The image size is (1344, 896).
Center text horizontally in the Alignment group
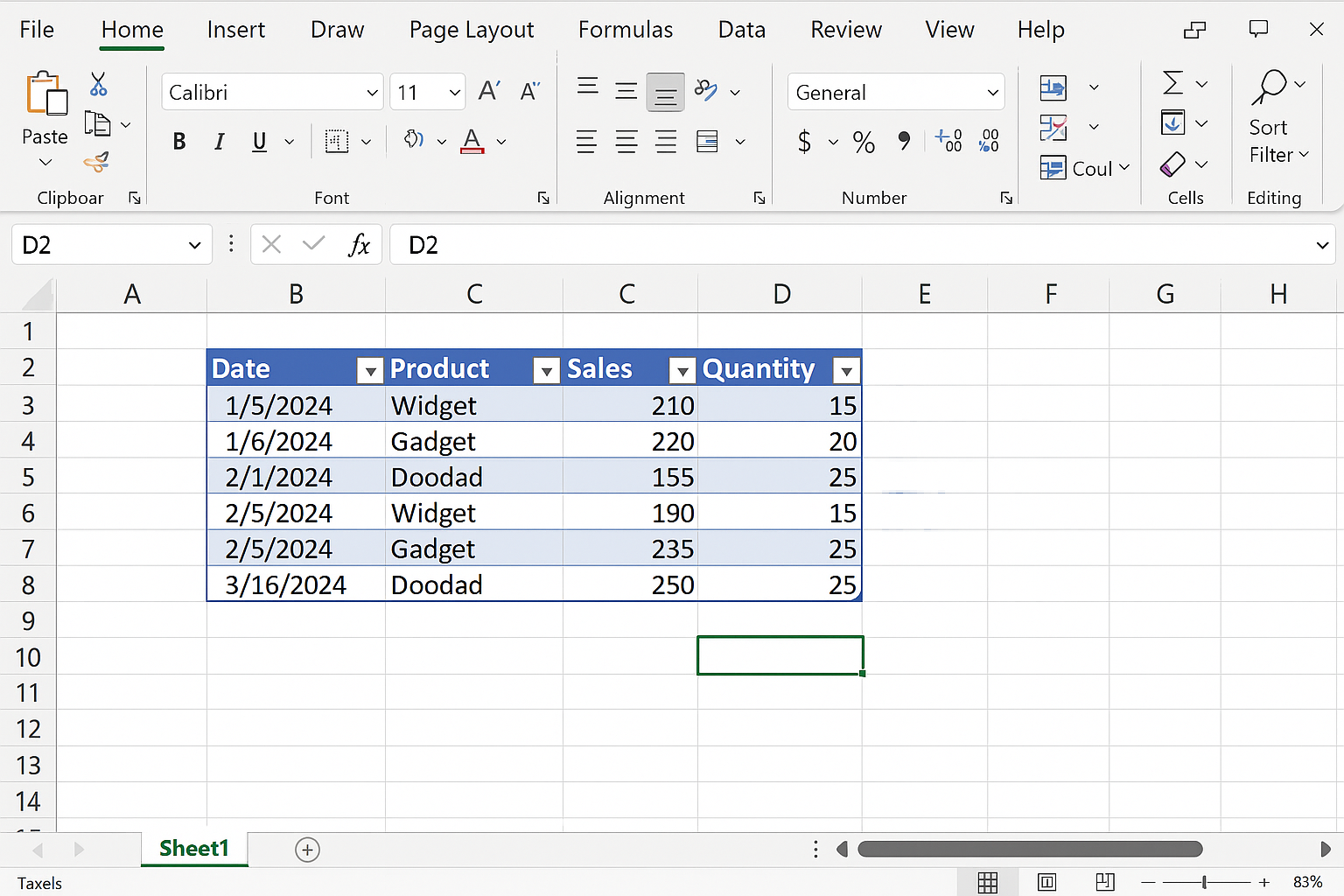[x=626, y=141]
